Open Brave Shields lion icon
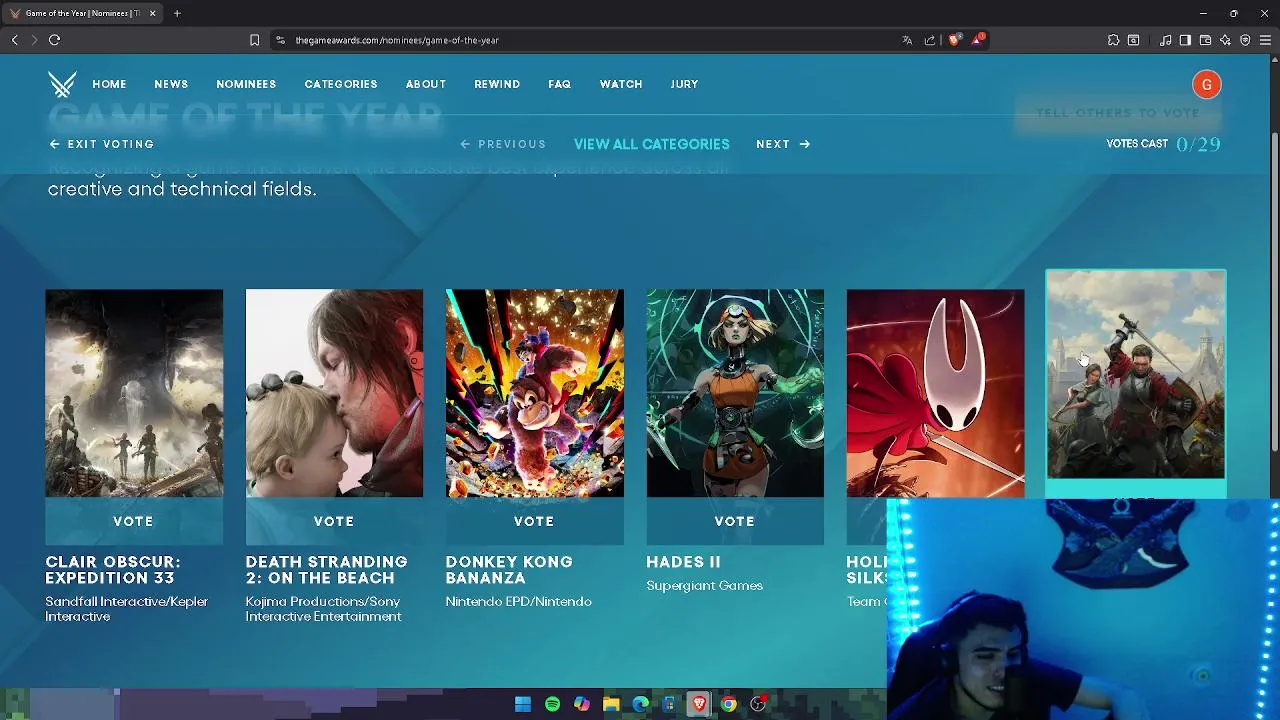 (954, 40)
